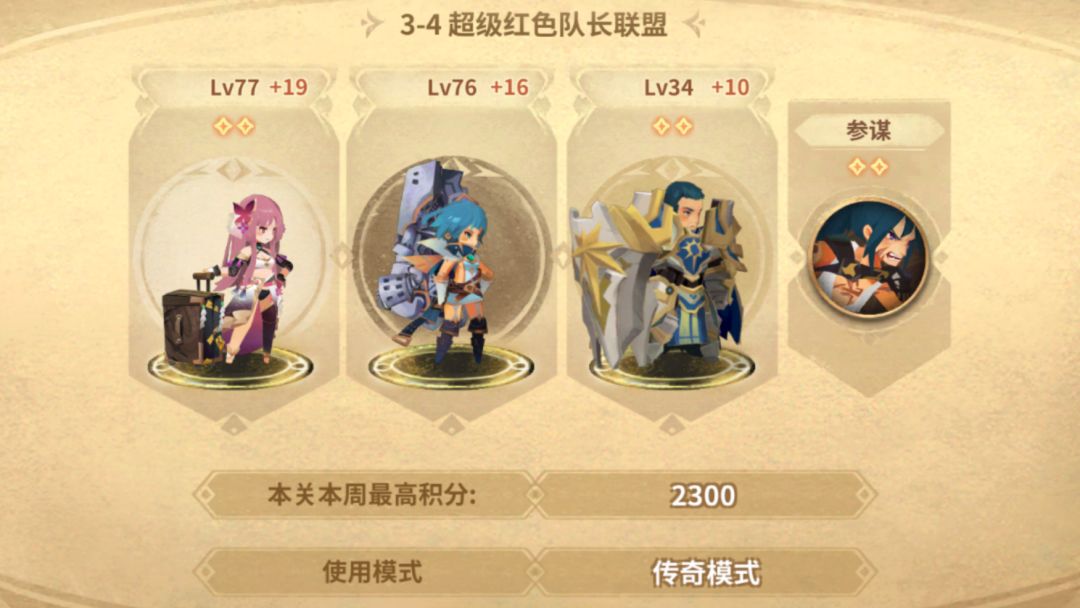Click the star rating above knight hero

click(x=672, y=126)
